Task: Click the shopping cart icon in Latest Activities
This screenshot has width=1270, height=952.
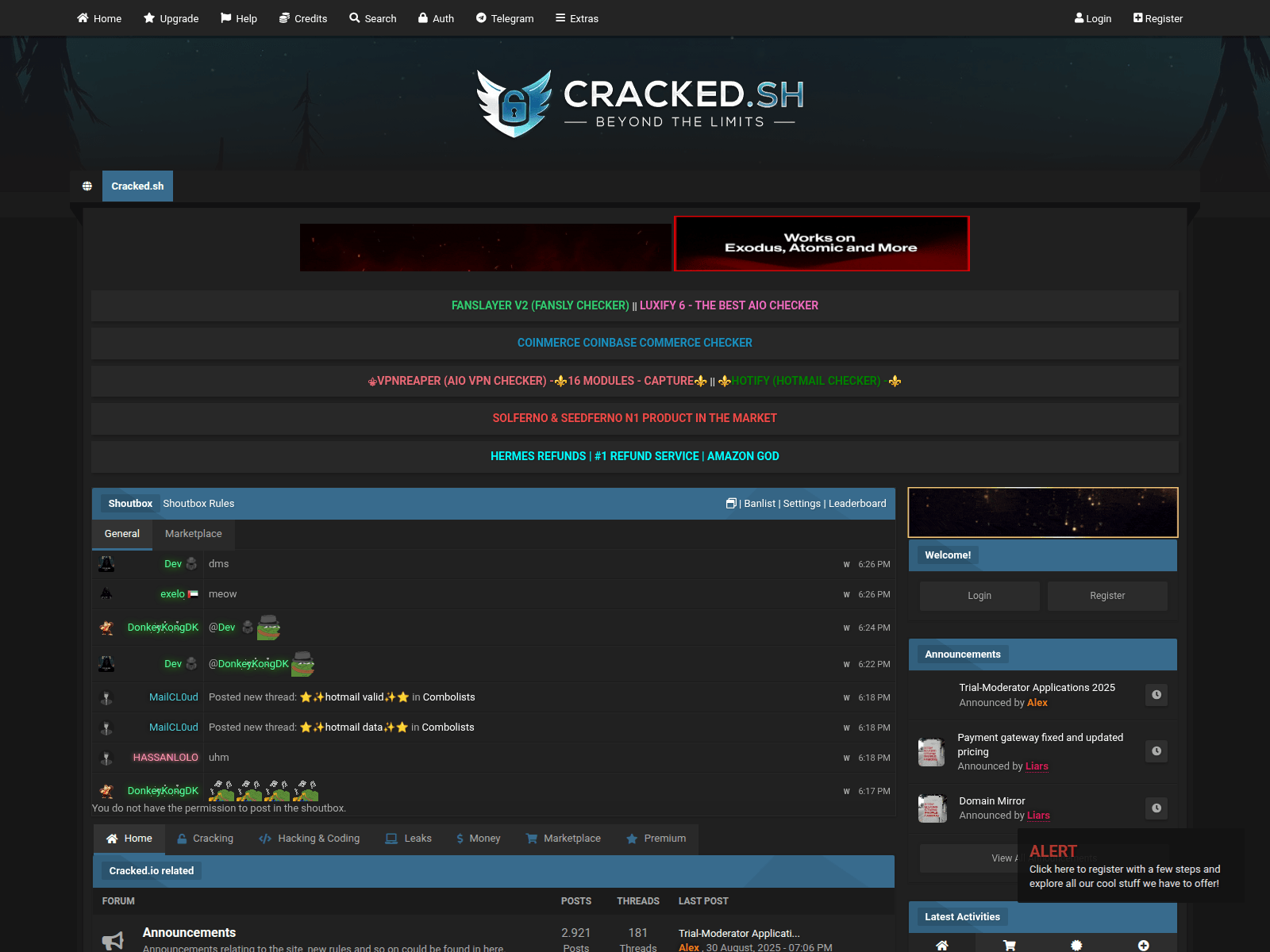Action: click(1009, 945)
